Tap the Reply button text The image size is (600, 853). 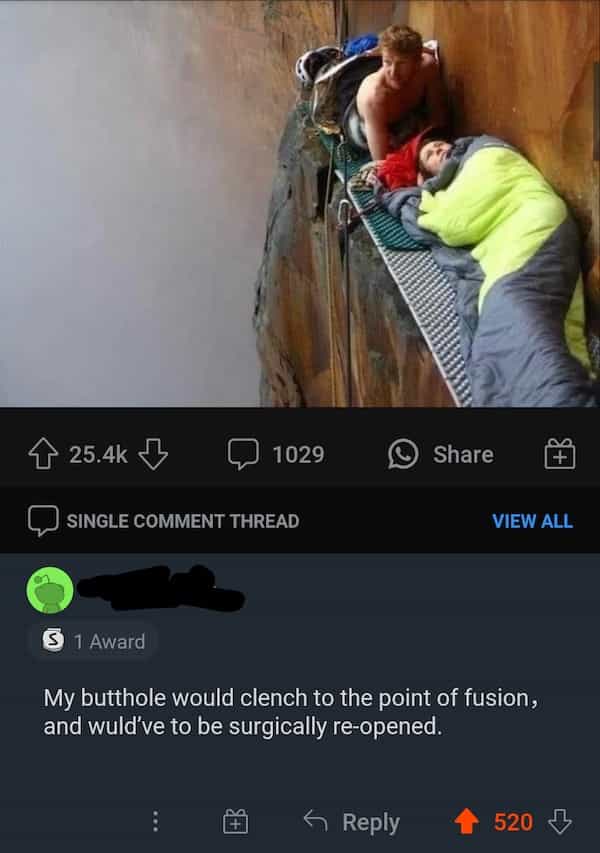[371, 822]
